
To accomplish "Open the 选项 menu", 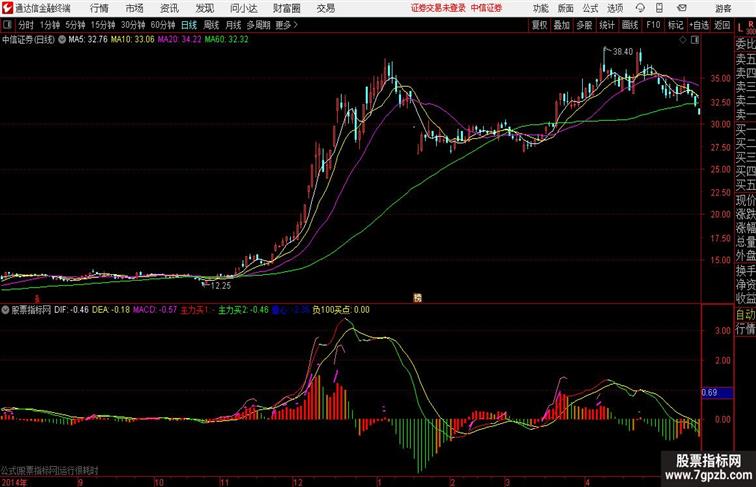I will point(615,8).
